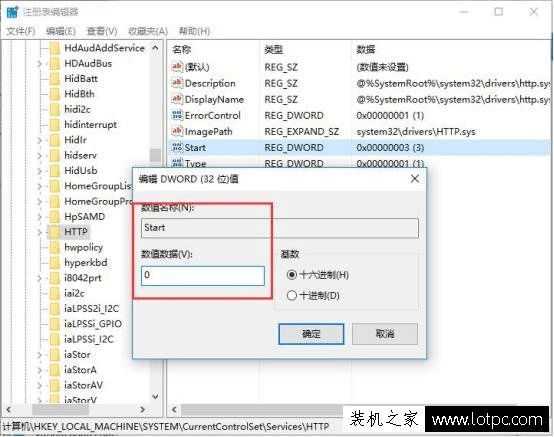The width and height of the screenshot is (554, 437).
Task: Open the 文件(F) menu
Action: [x=21, y=31]
